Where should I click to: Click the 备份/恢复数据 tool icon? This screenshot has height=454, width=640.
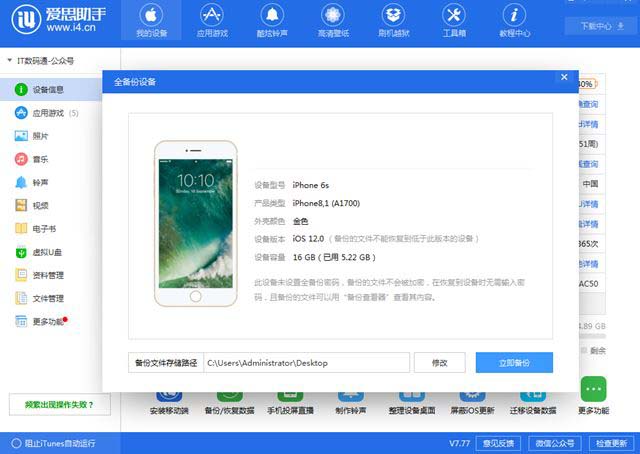pyautogui.click(x=229, y=402)
